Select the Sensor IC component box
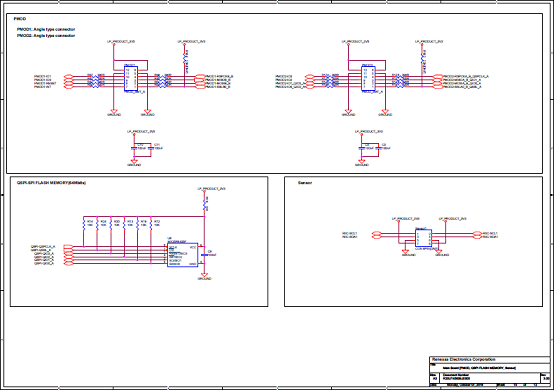This screenshot has width=554, height=390. (423, 238)
